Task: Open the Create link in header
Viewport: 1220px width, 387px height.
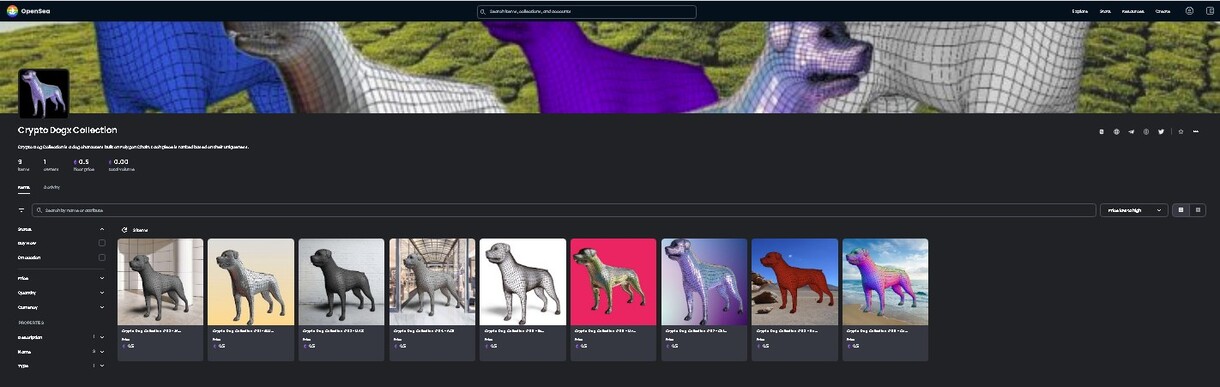Action: 1162,11
